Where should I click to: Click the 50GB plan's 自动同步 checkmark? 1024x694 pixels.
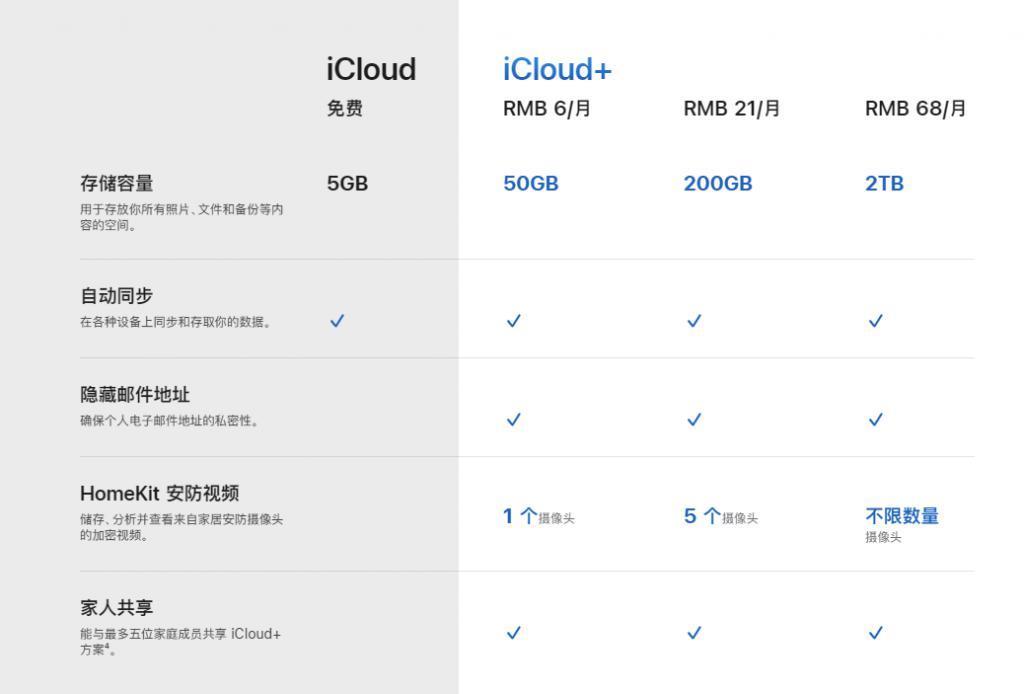click(x=513, y=321)
